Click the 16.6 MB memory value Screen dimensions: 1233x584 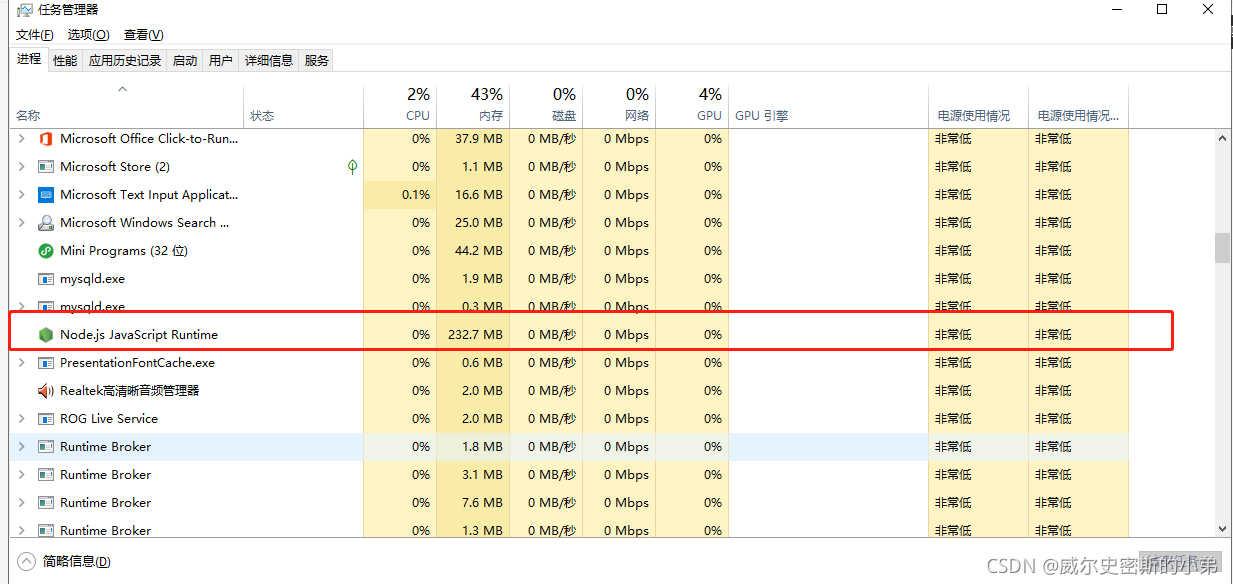point(479,194)
